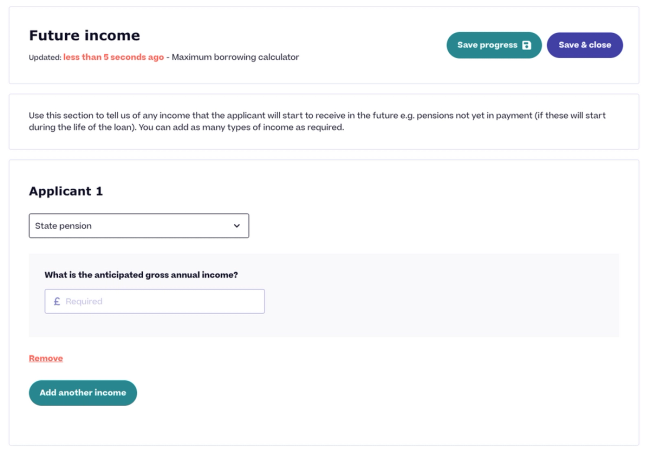This screenshot has width=650, height=452.
Task: Click the 'less than 5 seconds ago' timestamp
Action: point(114,57)
